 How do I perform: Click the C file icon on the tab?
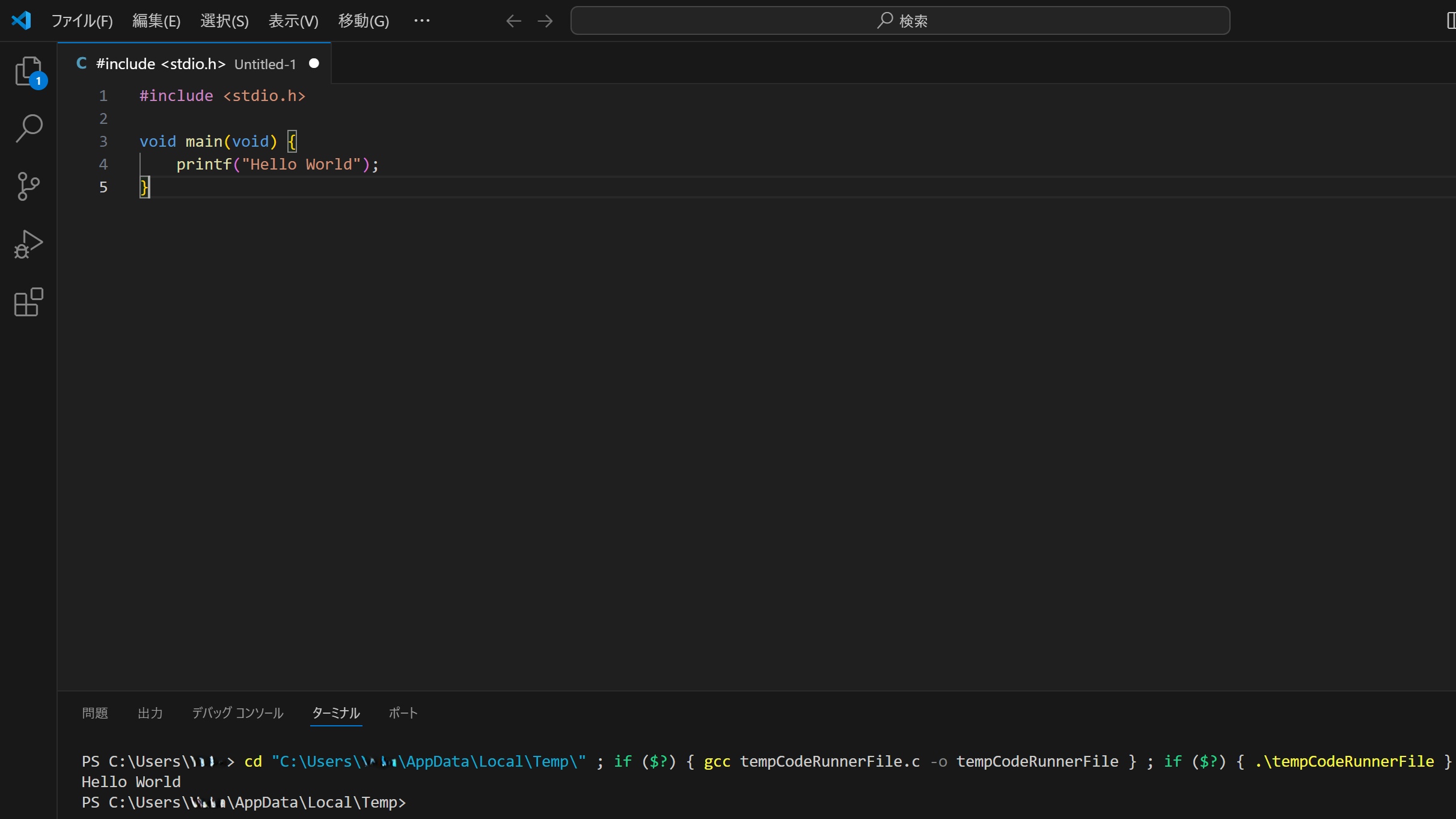click(82, 63)
